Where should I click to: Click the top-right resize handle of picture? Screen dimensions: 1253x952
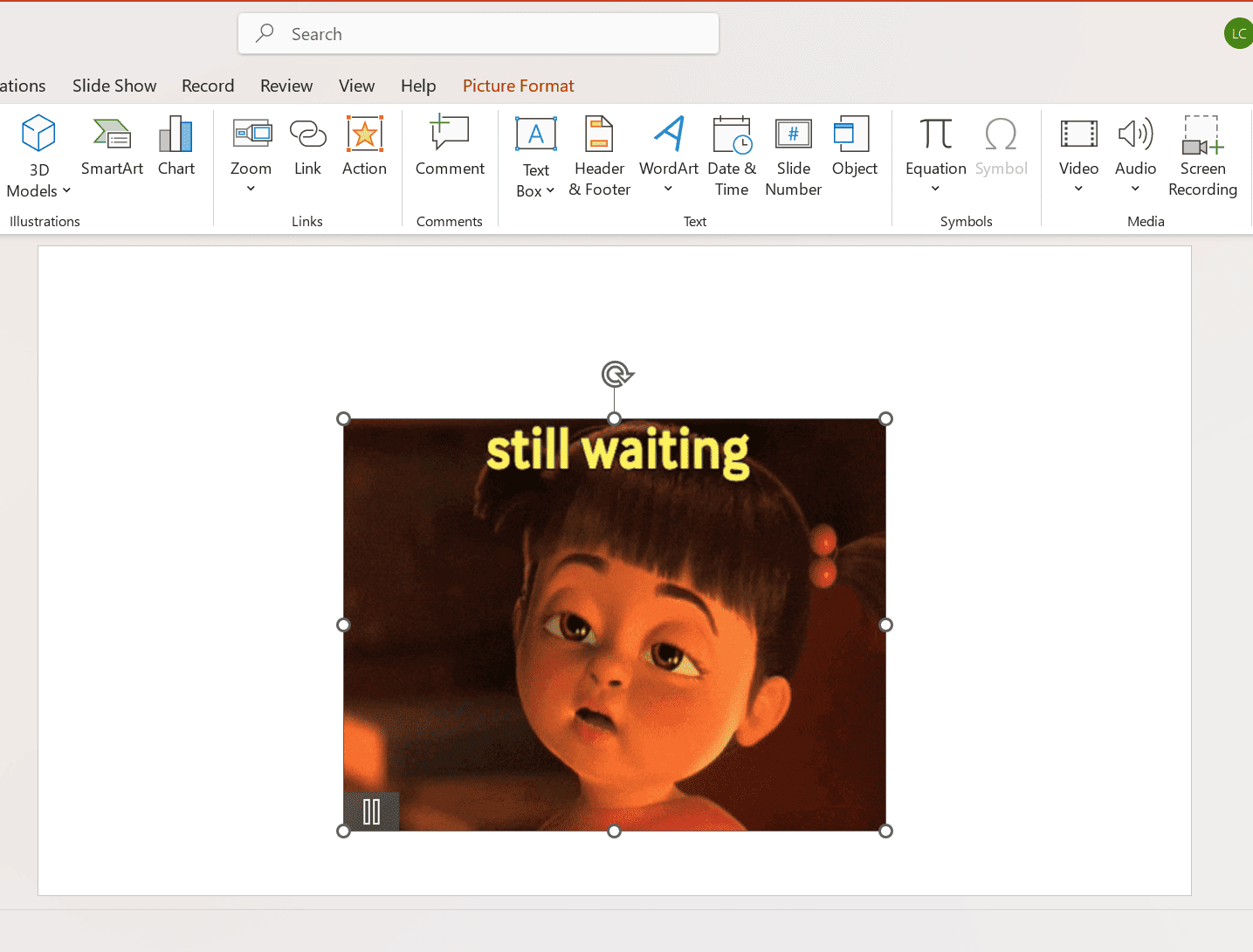point(885,419)
